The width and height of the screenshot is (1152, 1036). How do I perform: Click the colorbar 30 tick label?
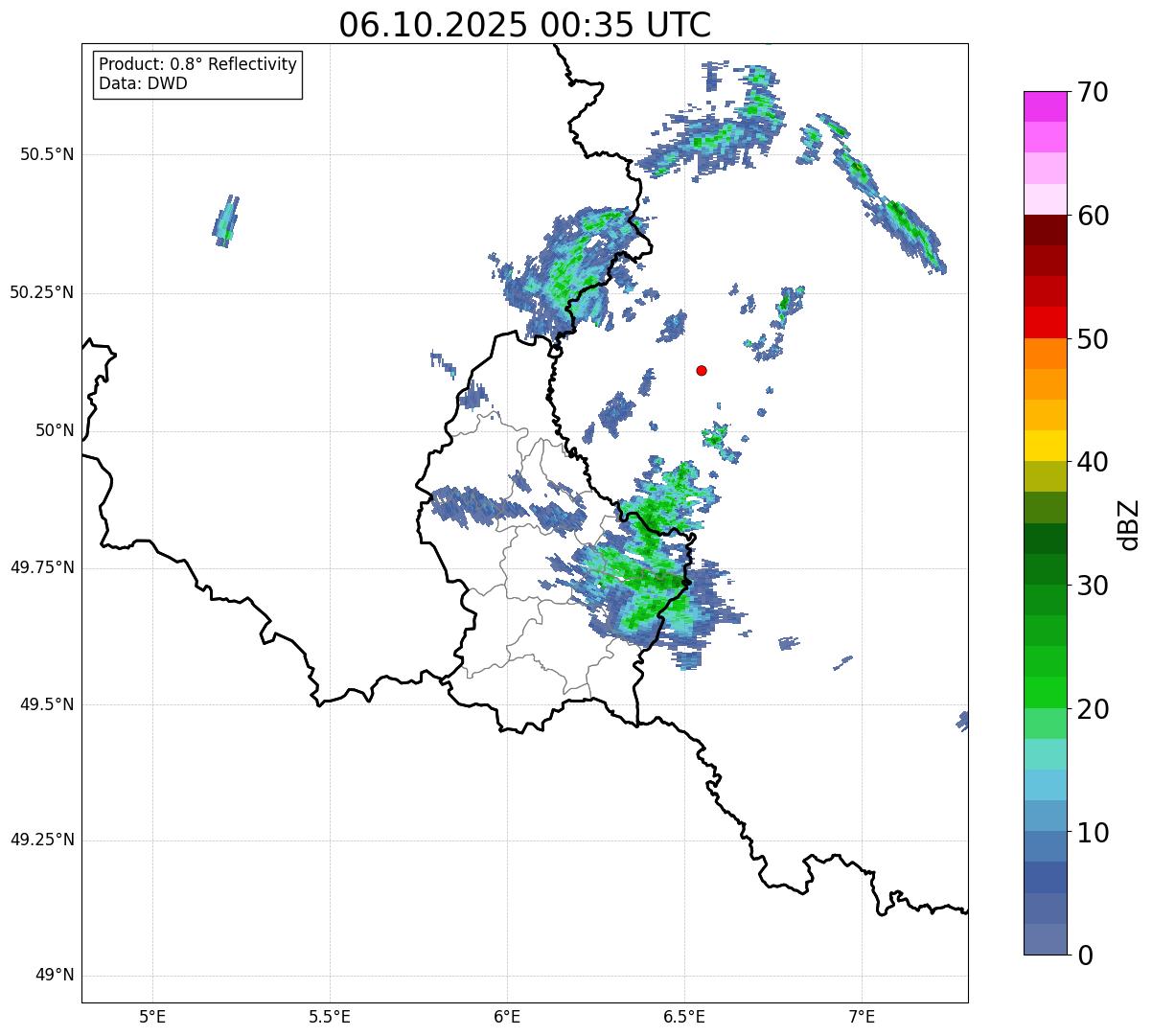click(1093, 586)
